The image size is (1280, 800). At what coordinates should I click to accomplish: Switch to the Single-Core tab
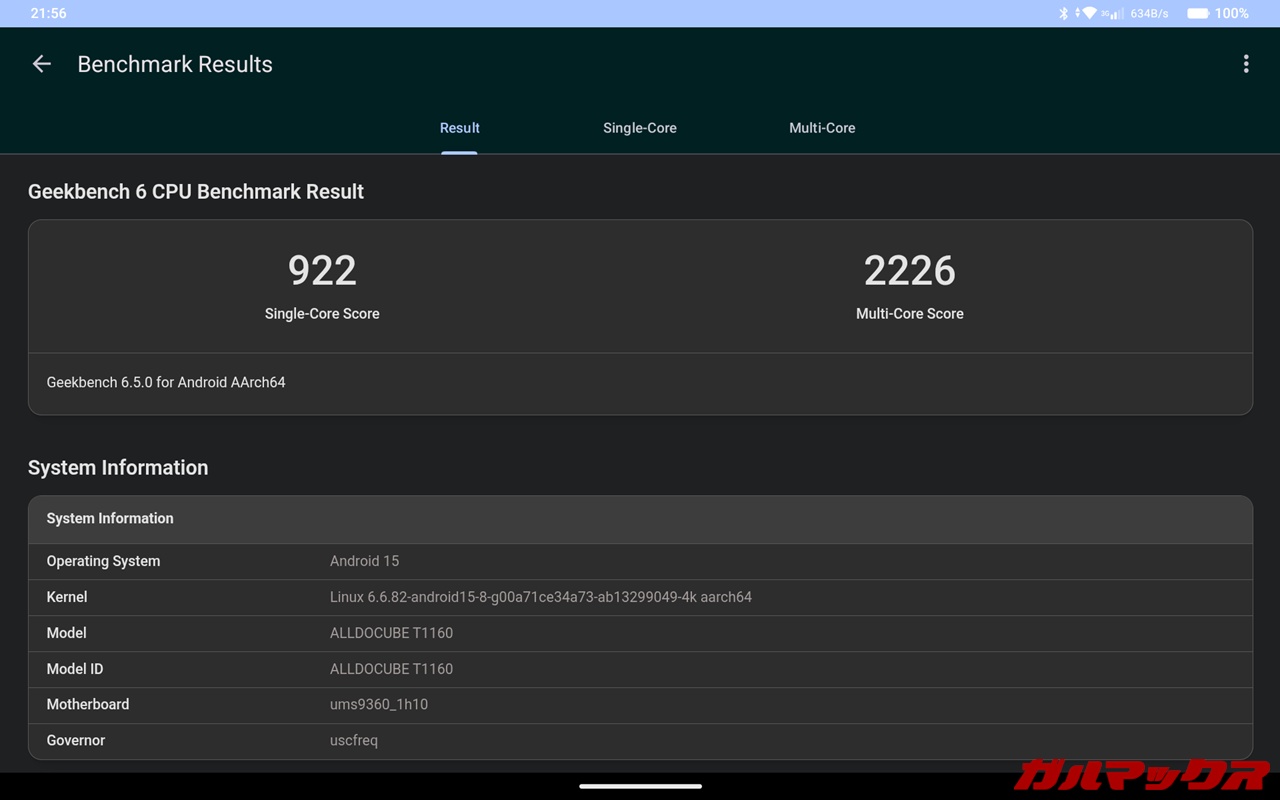[639, 128]
